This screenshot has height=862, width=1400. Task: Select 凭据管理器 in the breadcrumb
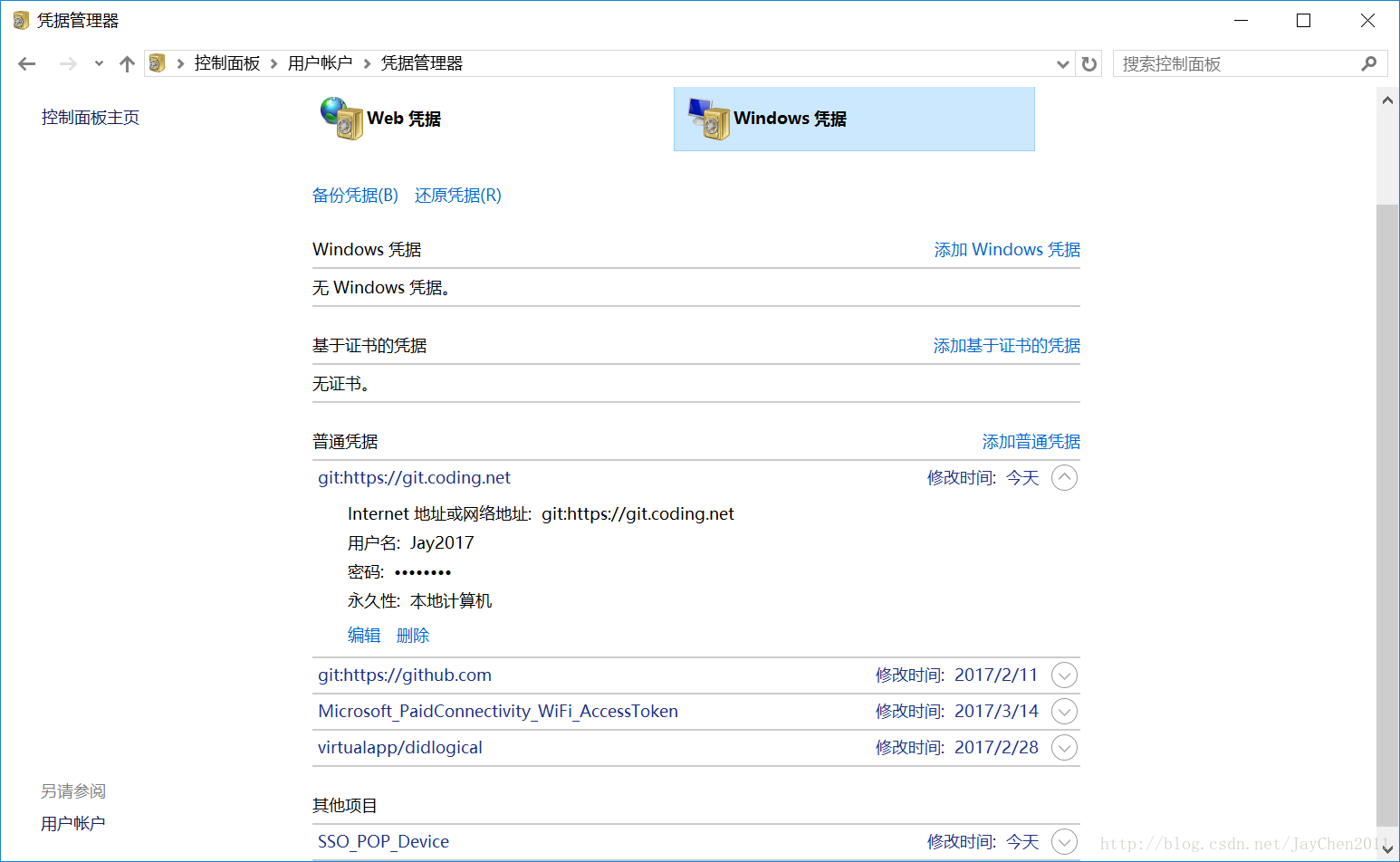(422, 63)
